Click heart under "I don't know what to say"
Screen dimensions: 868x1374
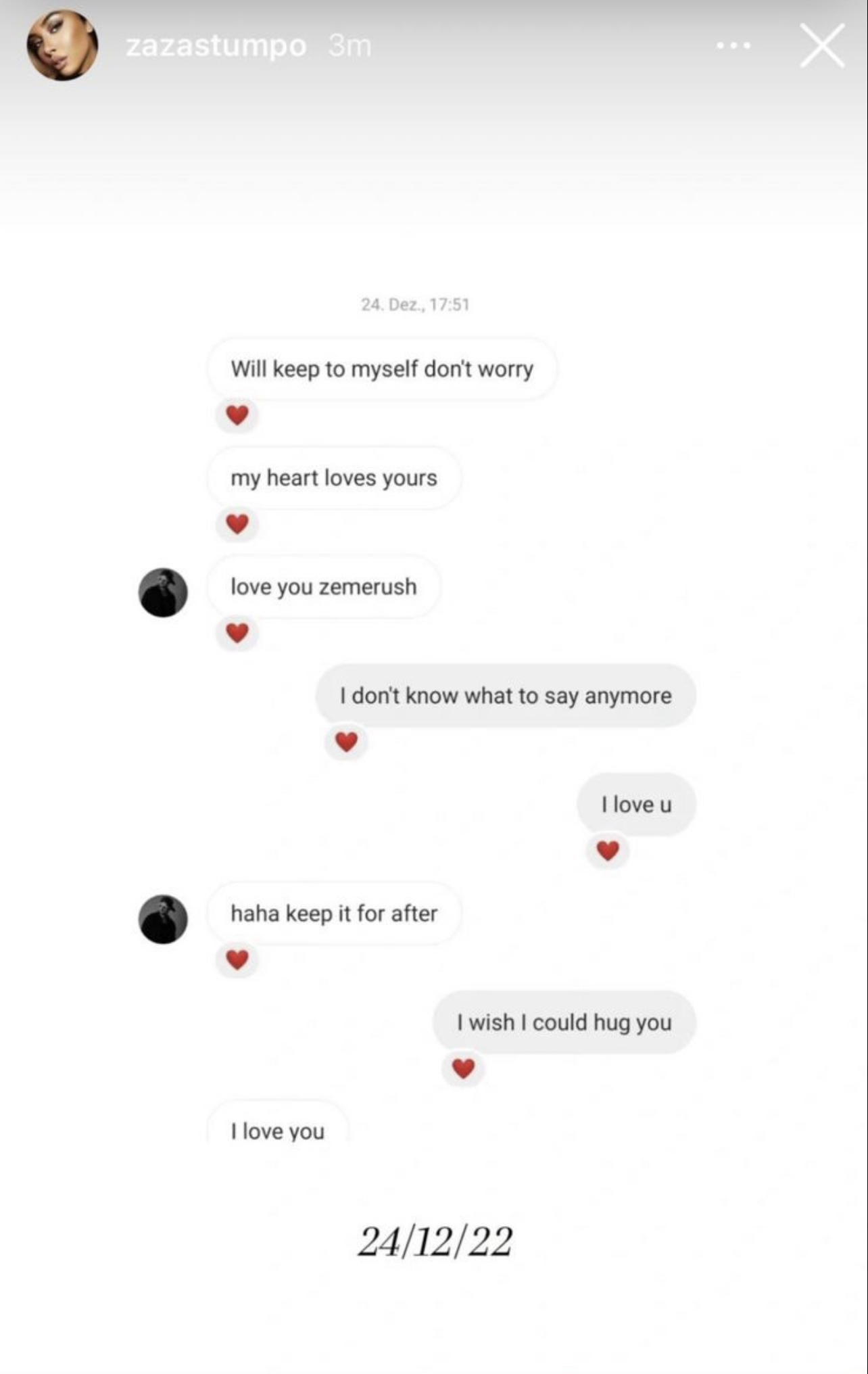tap(346, 741)
